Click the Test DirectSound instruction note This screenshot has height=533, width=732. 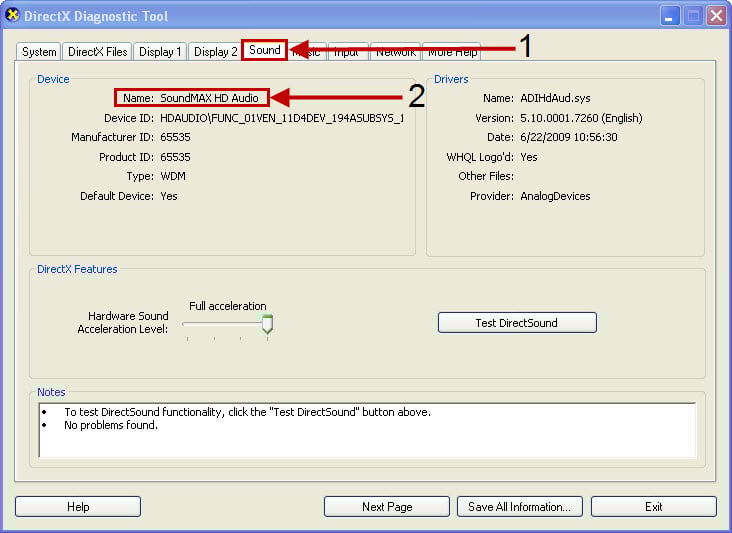[x=247, y=412]
